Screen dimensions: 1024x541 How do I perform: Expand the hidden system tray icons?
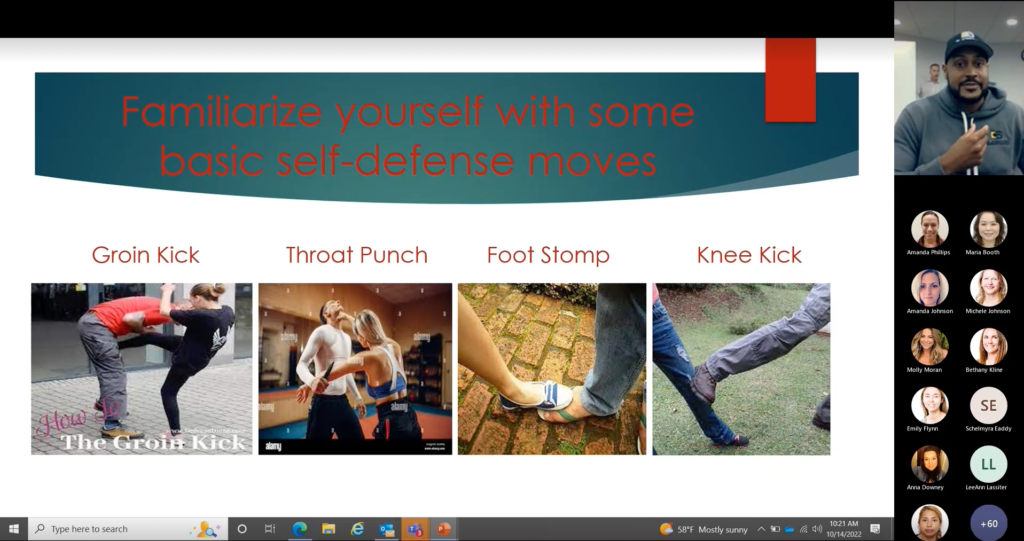click(x=761, y=529)
